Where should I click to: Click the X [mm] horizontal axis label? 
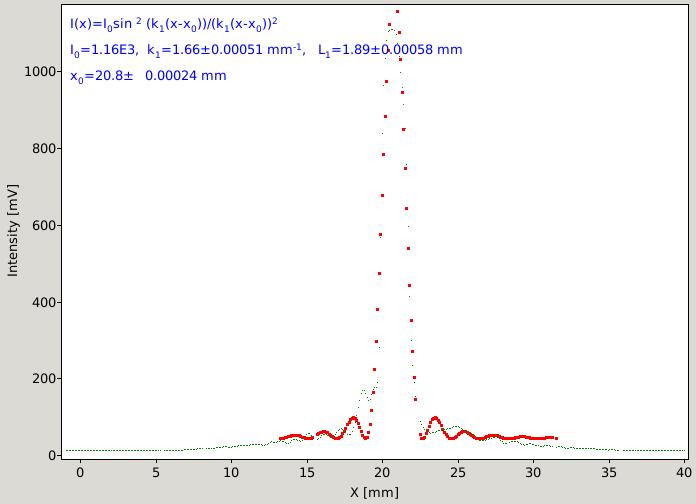(x=374, y=492)
